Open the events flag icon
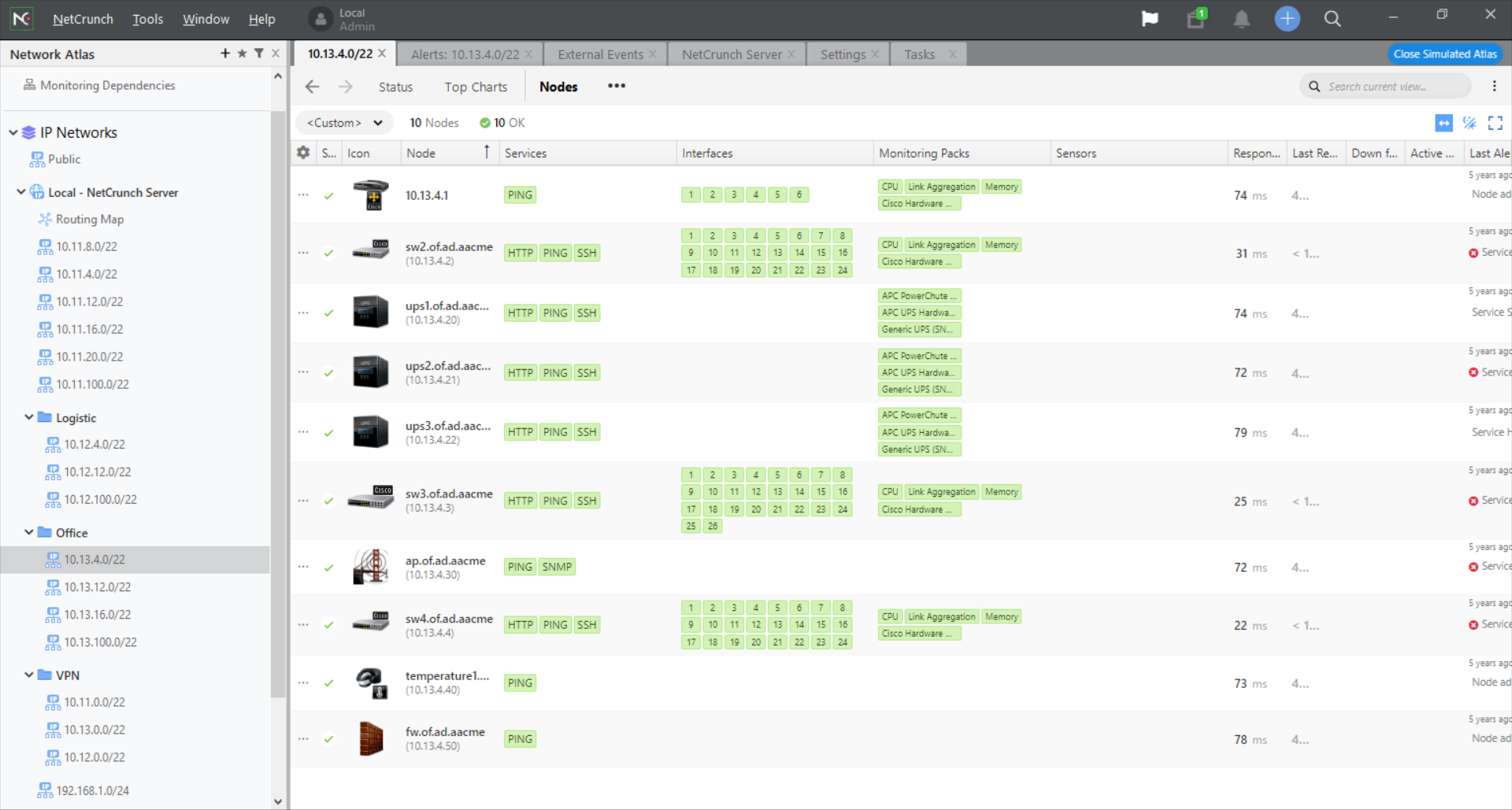This screenshot has height=810, width=1512. click(x=1150, y=19)
